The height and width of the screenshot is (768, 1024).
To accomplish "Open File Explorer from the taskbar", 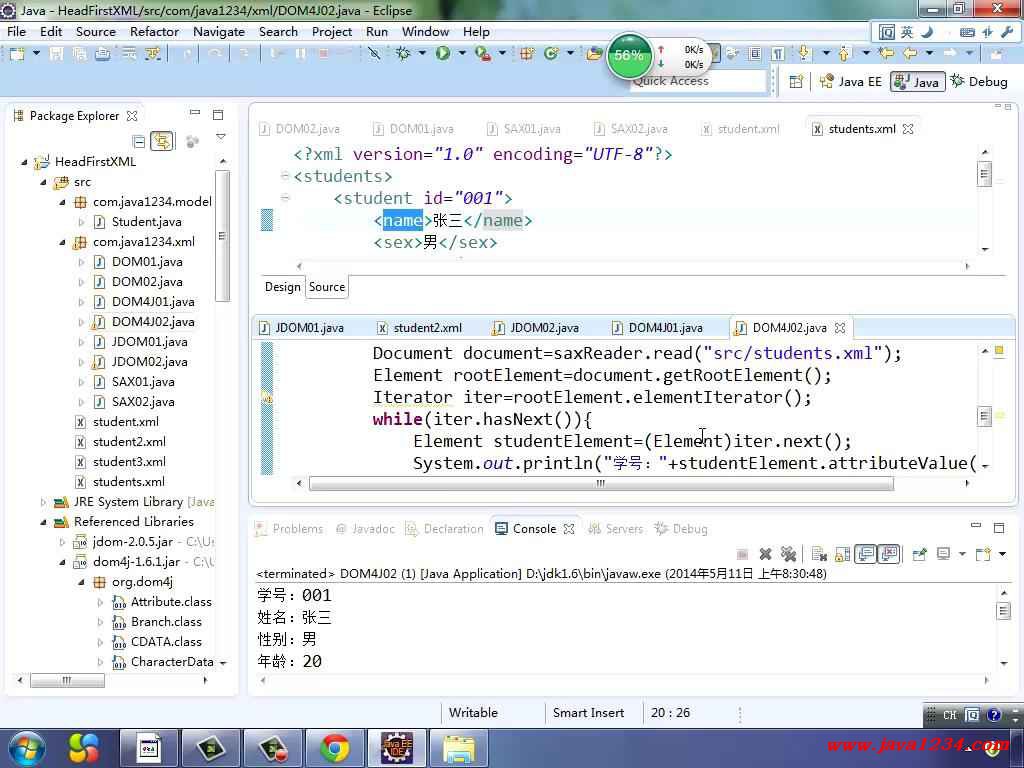I will (460, 748).
